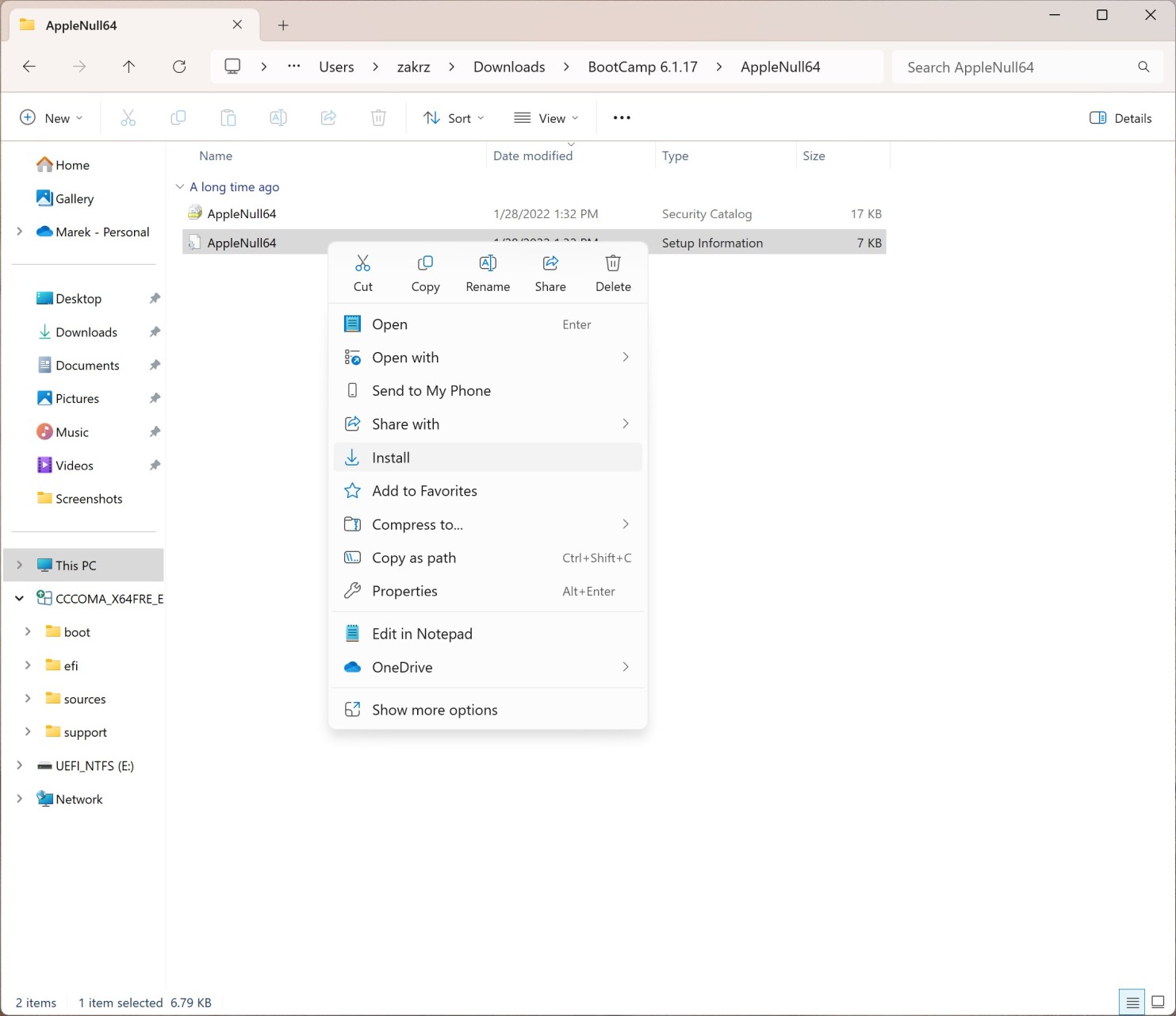Viewport: 1176px width, 1016px height.
Task: Click the toolbar Cut scissors icon
Action: 128,118
